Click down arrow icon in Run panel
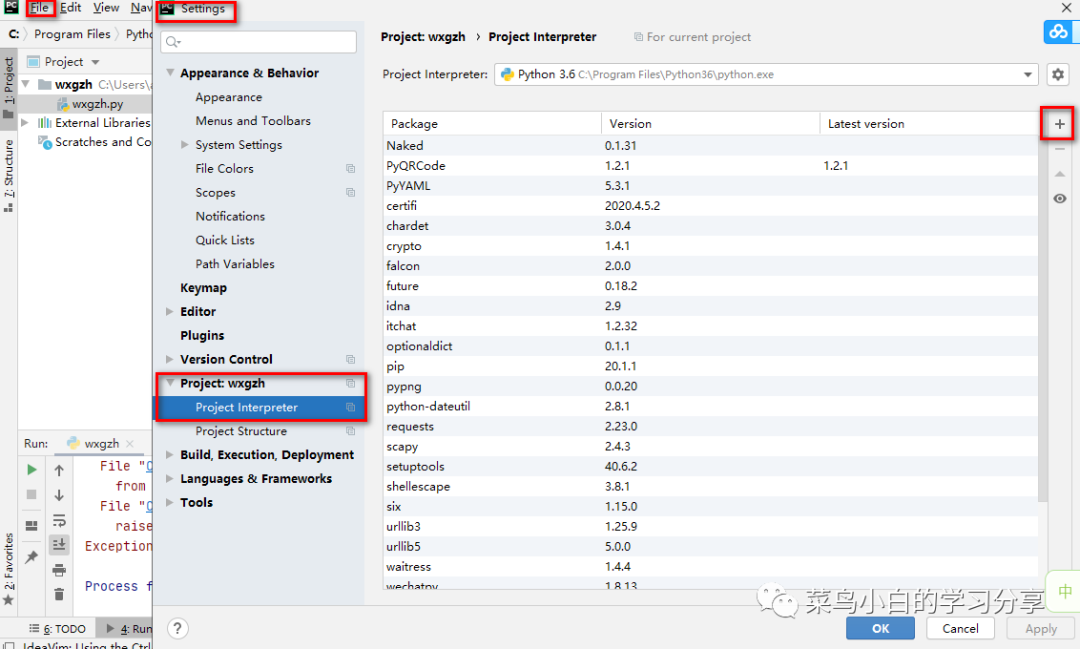1080x649 pixels. (x=59, y=495)
